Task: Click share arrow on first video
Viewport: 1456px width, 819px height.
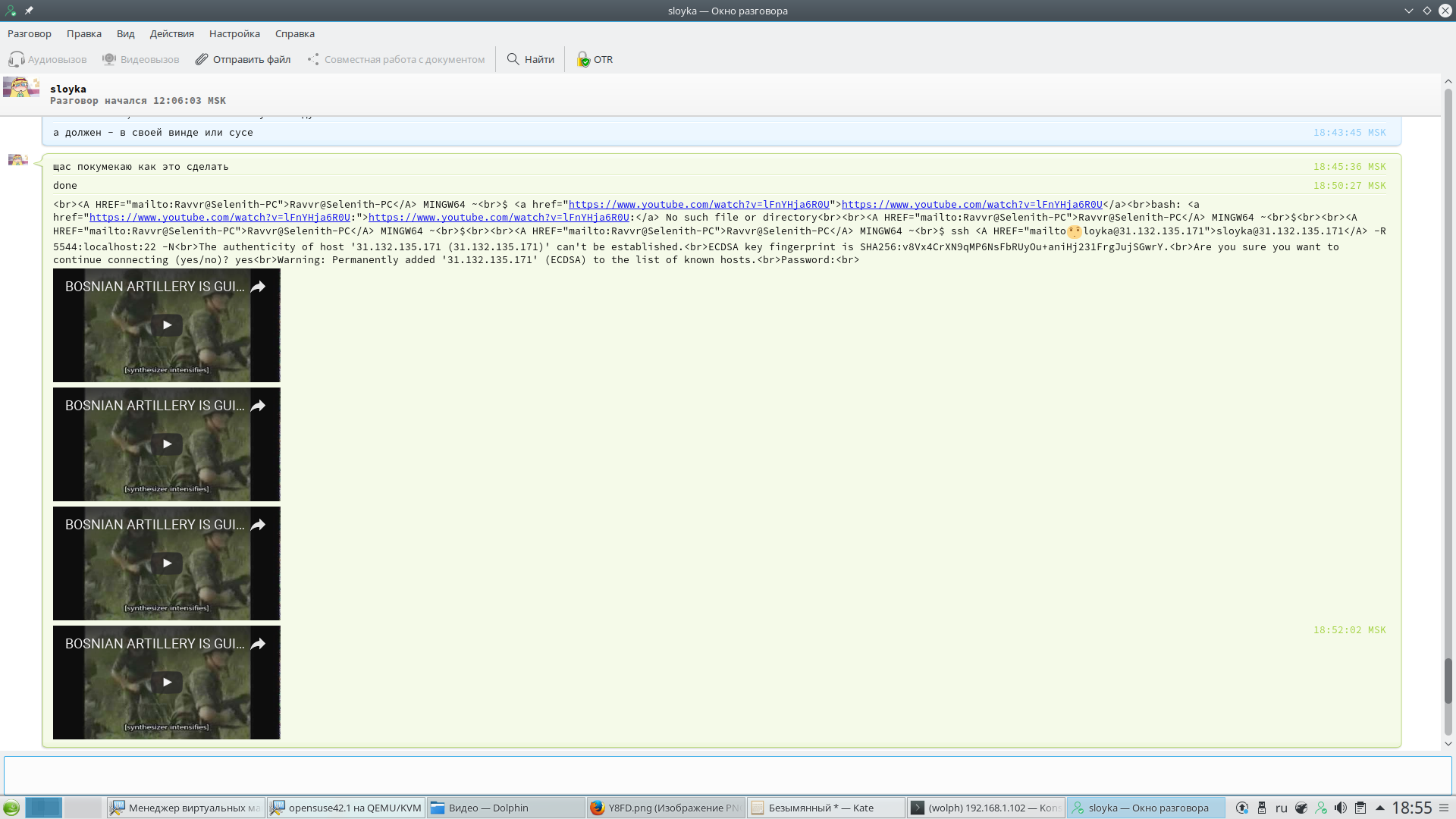Action: point(258,287)
